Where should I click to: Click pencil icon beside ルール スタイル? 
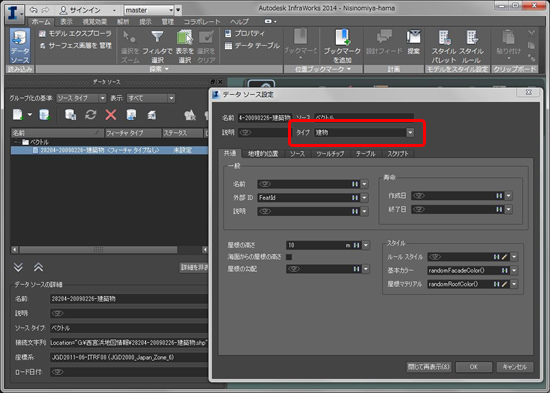coord(504,257)
